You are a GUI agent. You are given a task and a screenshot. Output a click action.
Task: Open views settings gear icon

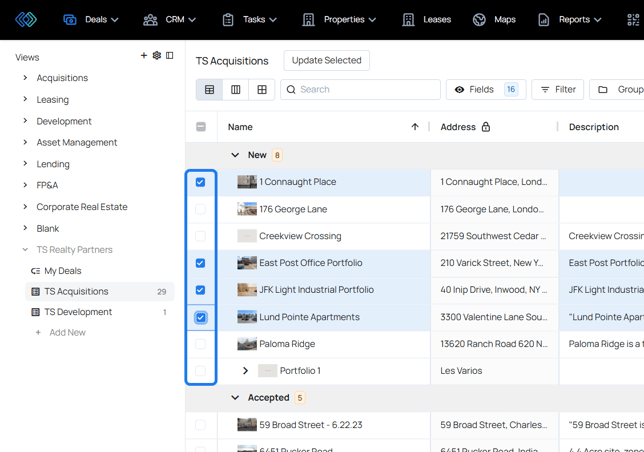tap(157, 56)
